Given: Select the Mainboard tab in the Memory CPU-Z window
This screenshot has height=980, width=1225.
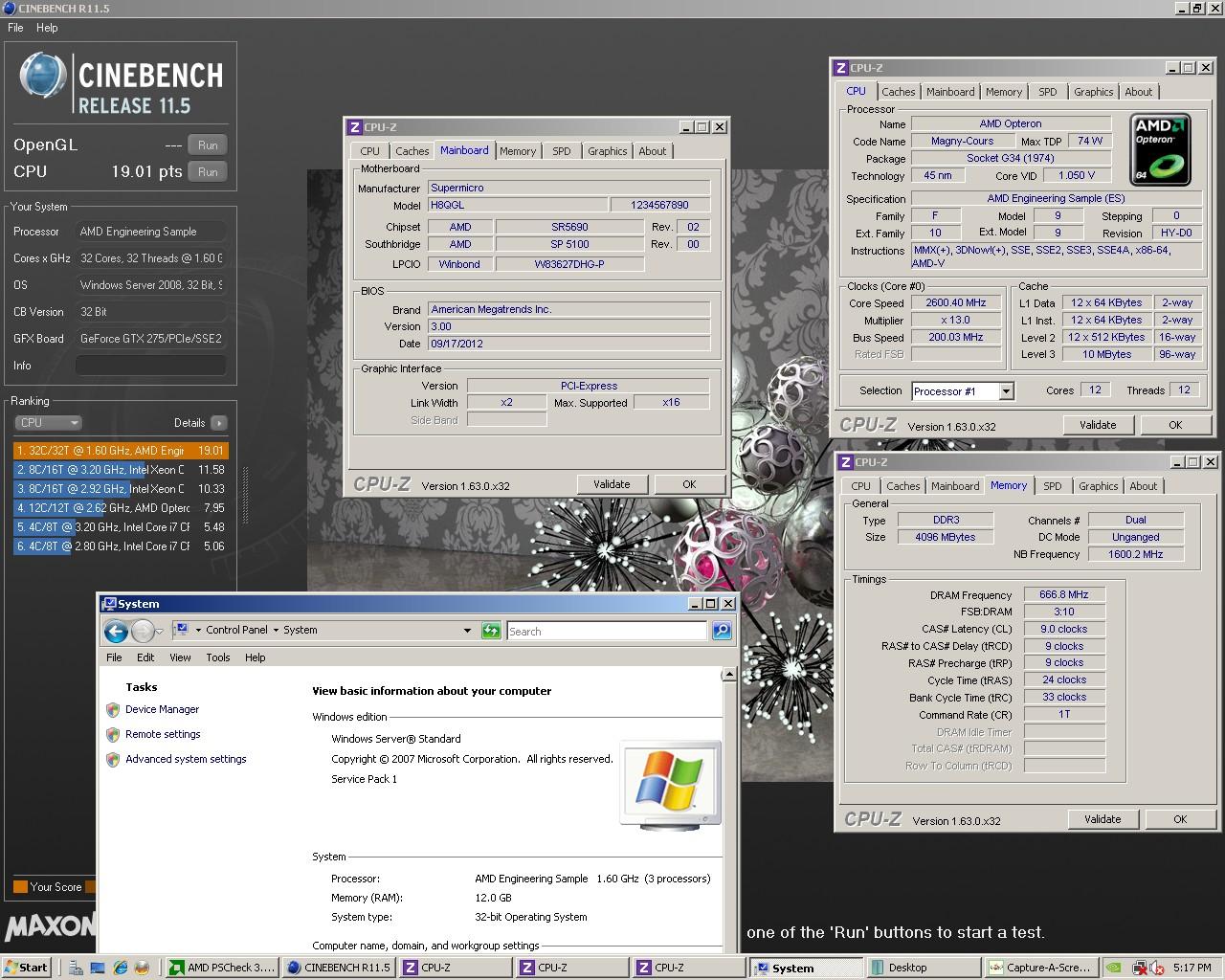Looking at the screenshot, I should tap(955, 486).
